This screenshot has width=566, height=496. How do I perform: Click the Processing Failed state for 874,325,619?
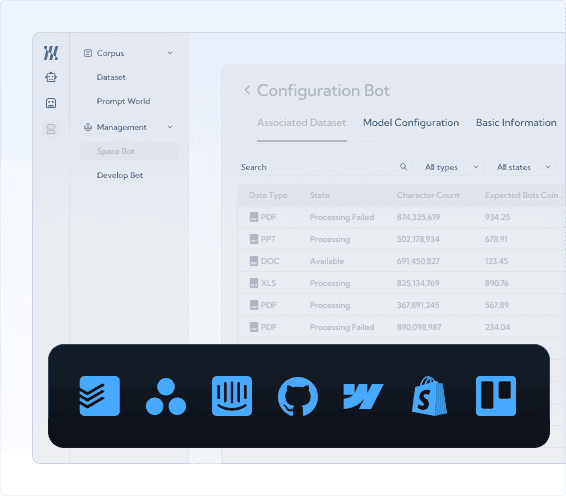[342, 217]
